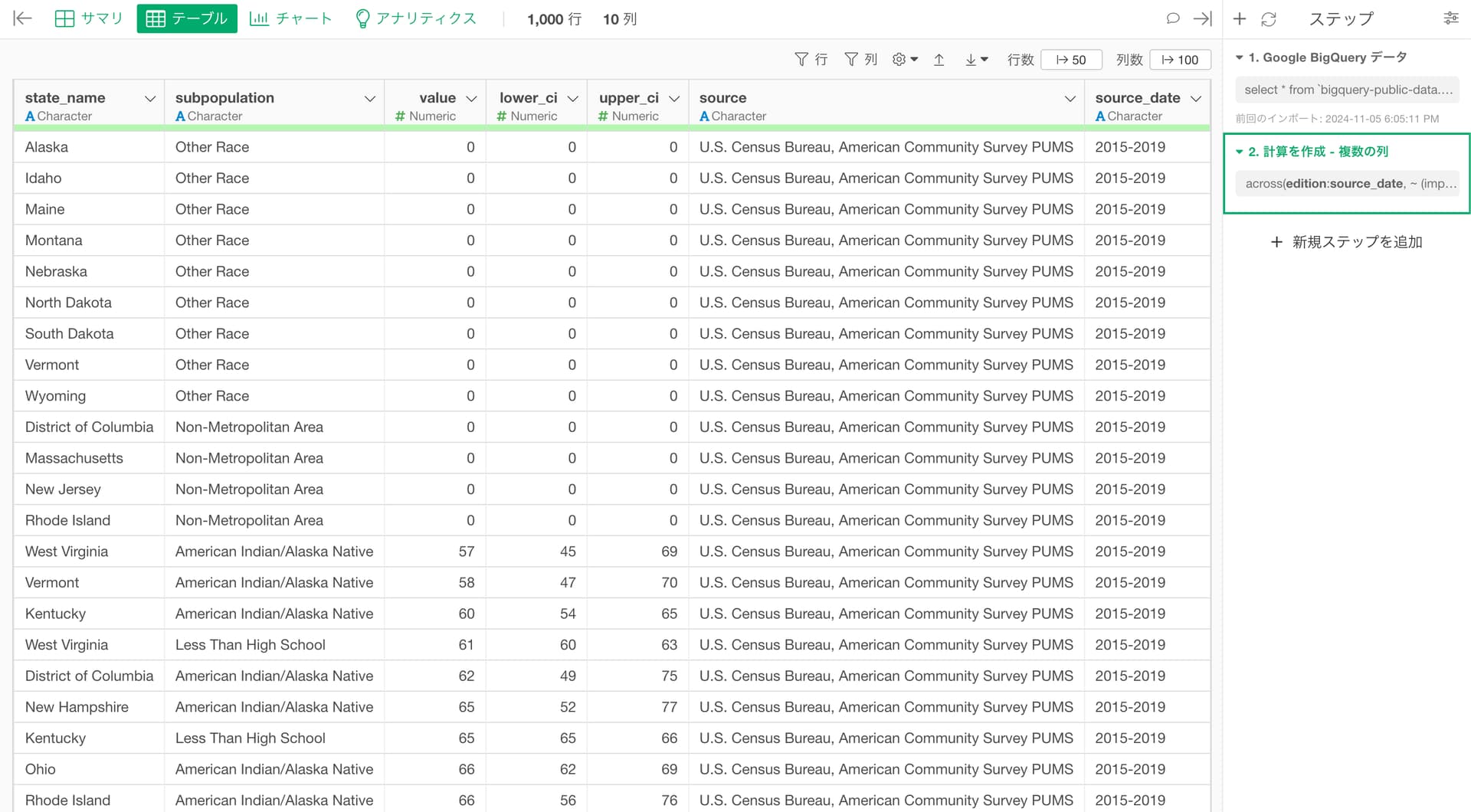Select the Wyoming cell

tap(89, 396)
